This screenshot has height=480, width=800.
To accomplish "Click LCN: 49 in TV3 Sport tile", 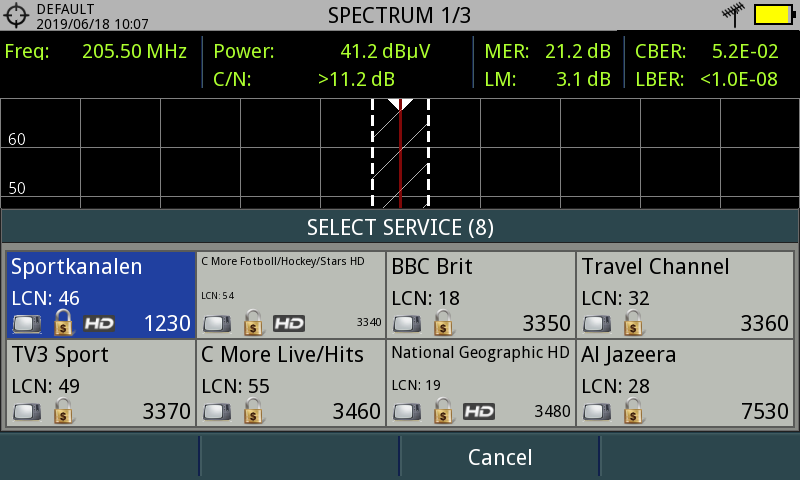I will (x=45, y=386).
